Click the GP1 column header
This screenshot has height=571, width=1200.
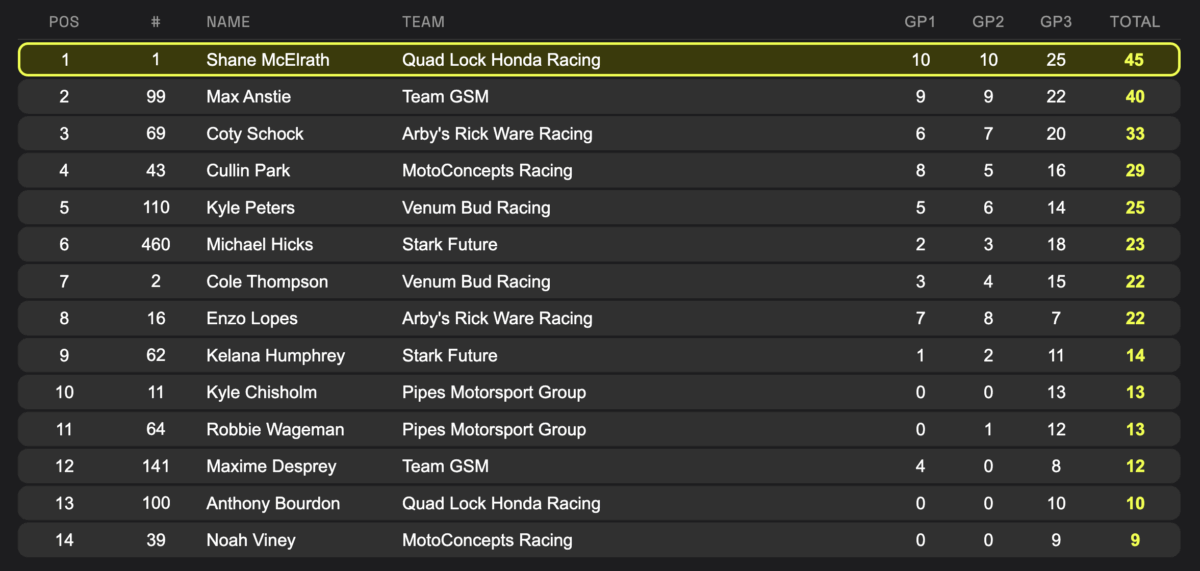tap(920, 21)
